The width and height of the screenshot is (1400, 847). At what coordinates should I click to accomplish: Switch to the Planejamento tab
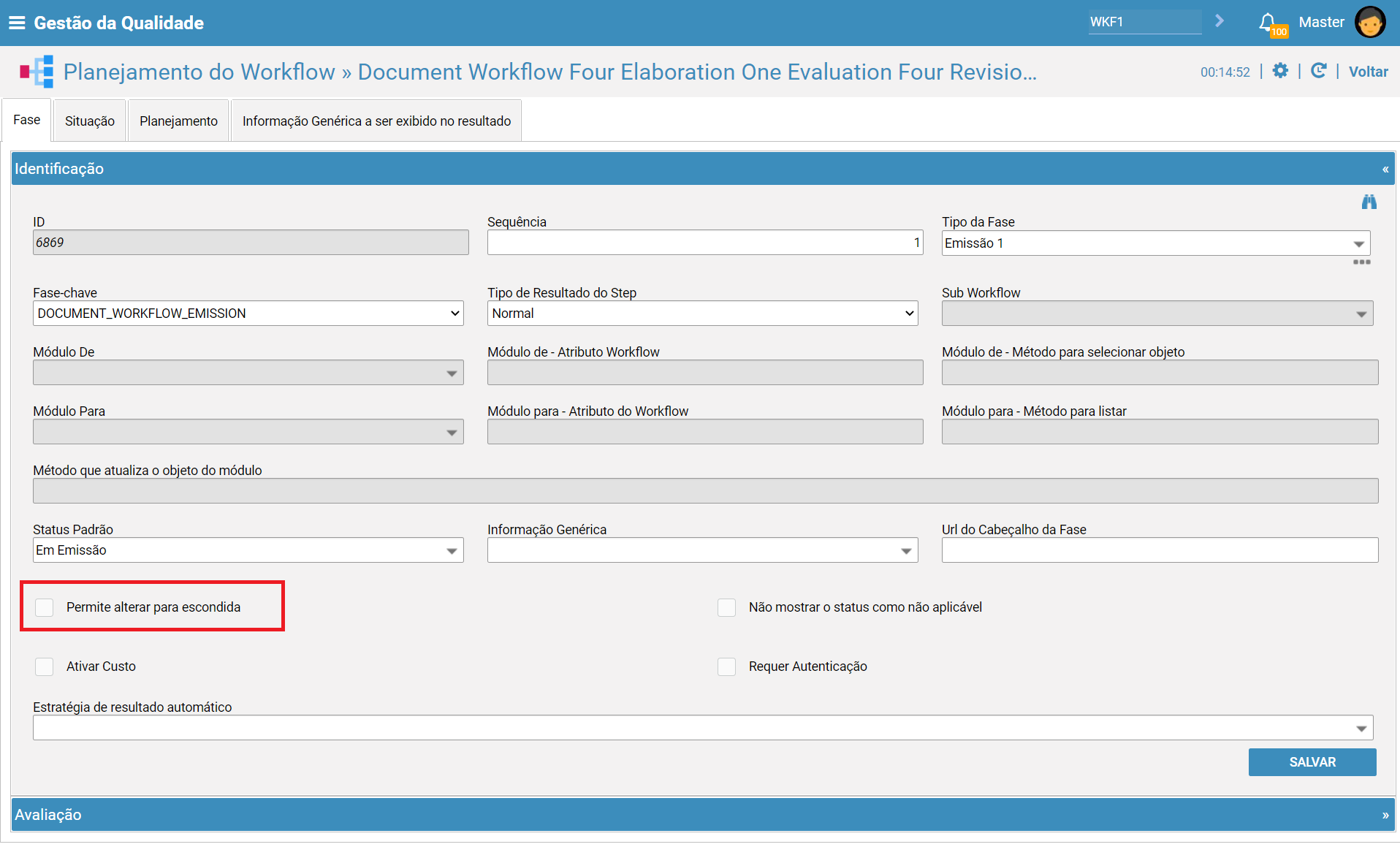178,121
